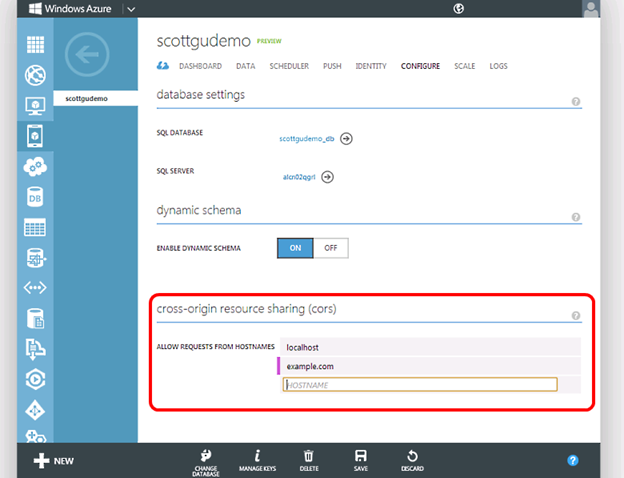Switch to the Configure tab
The height and width of the screenshot is (478, 624).
pos(420,66)
